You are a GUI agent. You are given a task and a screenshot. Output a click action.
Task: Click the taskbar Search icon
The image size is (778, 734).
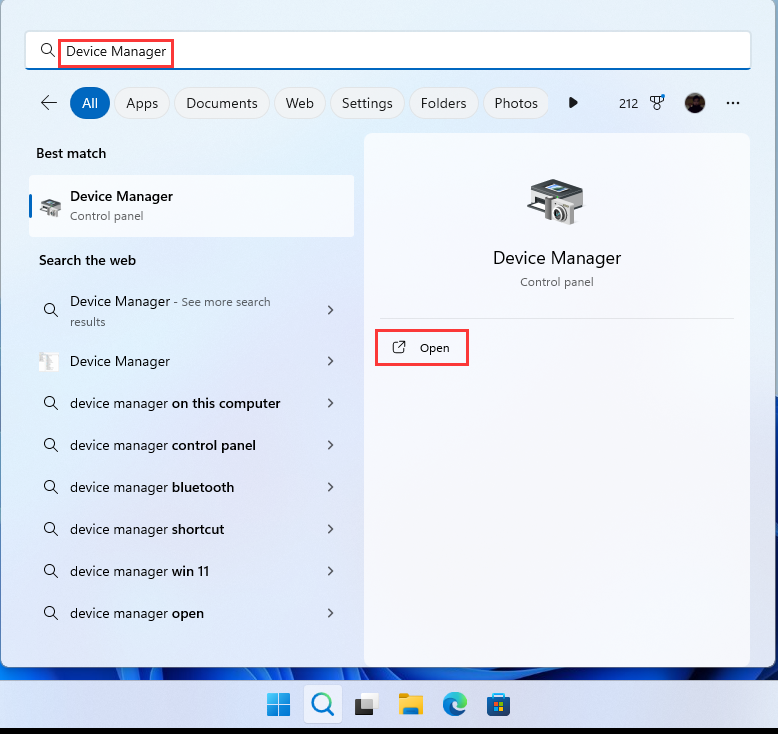pyautogui.click(x=323, y=704)
